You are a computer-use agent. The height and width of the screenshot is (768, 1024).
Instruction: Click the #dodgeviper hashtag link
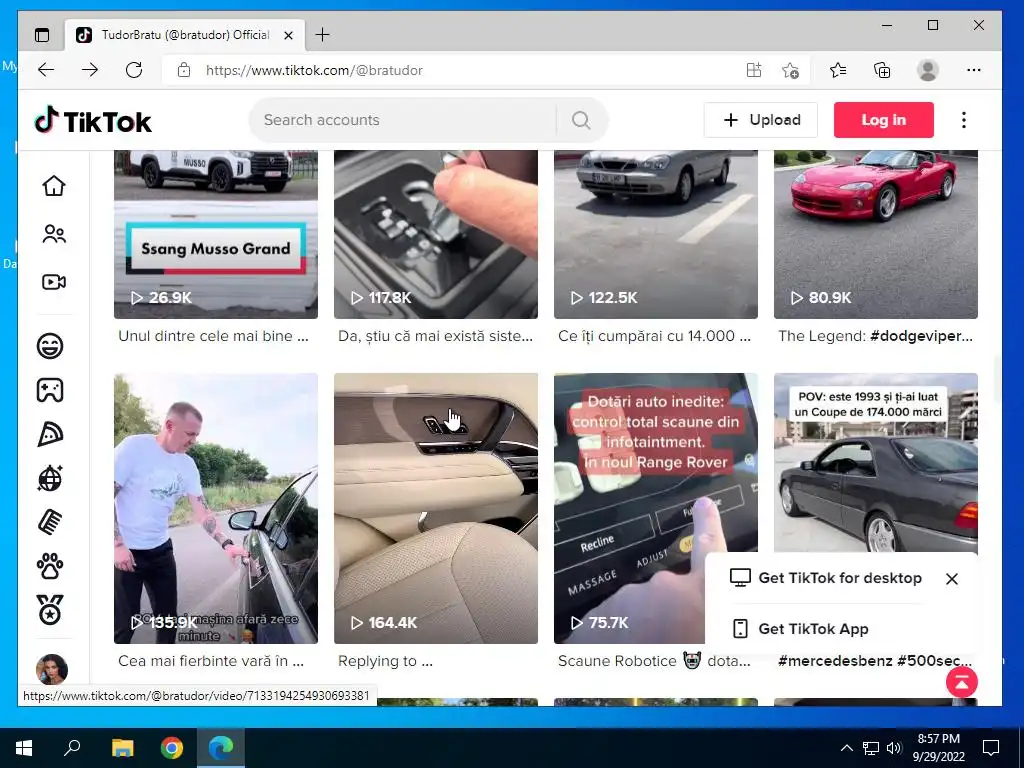(921, 336)
